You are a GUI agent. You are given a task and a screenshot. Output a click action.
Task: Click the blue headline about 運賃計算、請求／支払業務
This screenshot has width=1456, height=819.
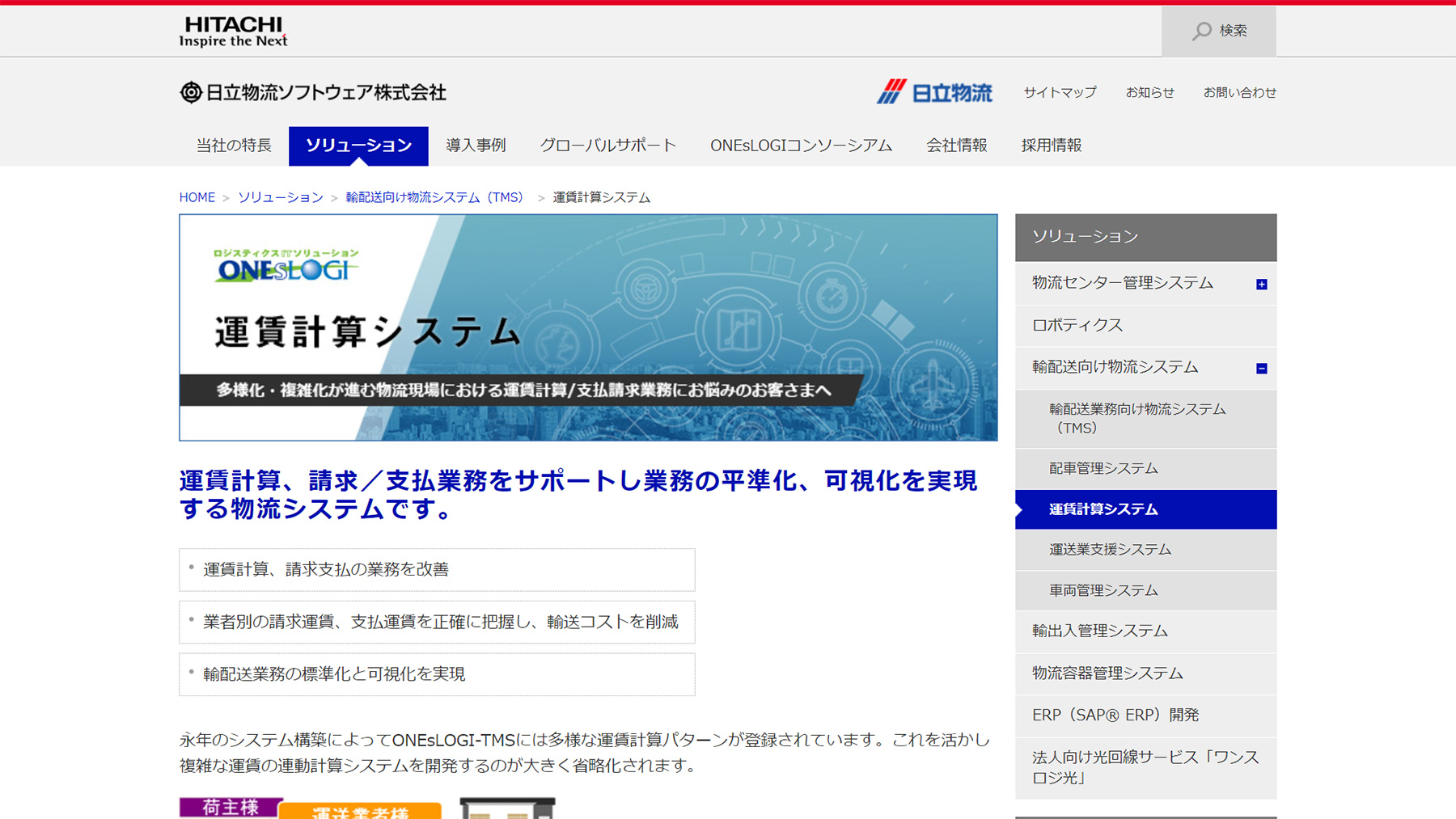[x=578, y=495]
